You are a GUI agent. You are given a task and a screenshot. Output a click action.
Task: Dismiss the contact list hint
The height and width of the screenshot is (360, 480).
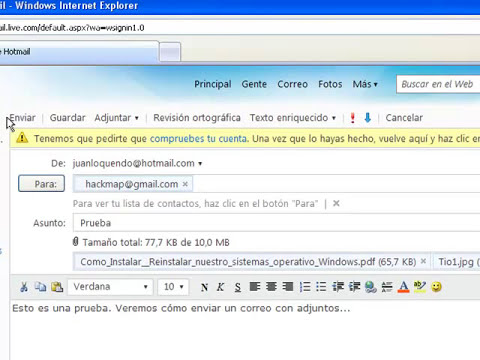click(336, 203)
